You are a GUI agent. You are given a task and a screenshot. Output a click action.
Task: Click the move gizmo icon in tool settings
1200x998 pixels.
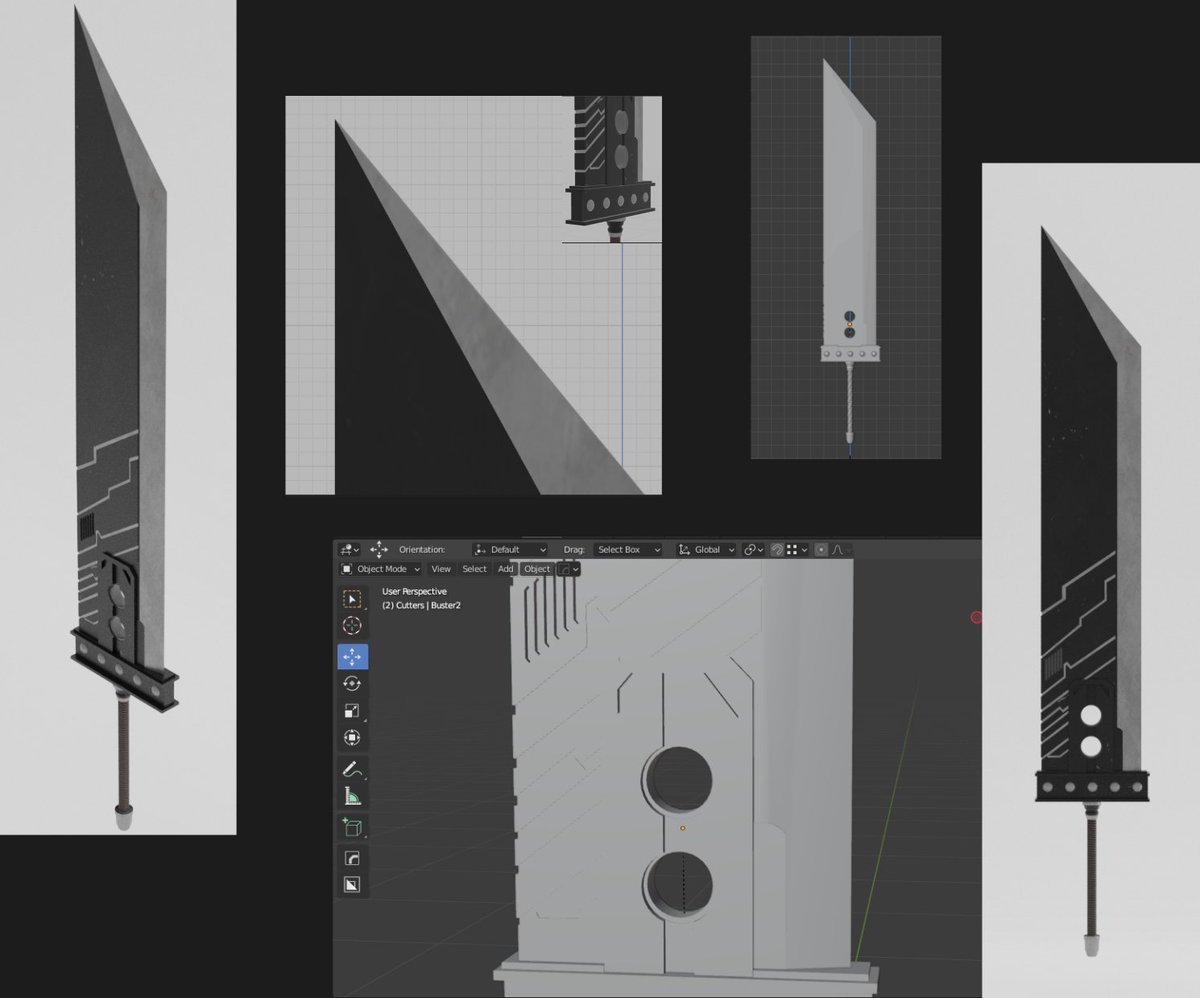coord(379,550)
